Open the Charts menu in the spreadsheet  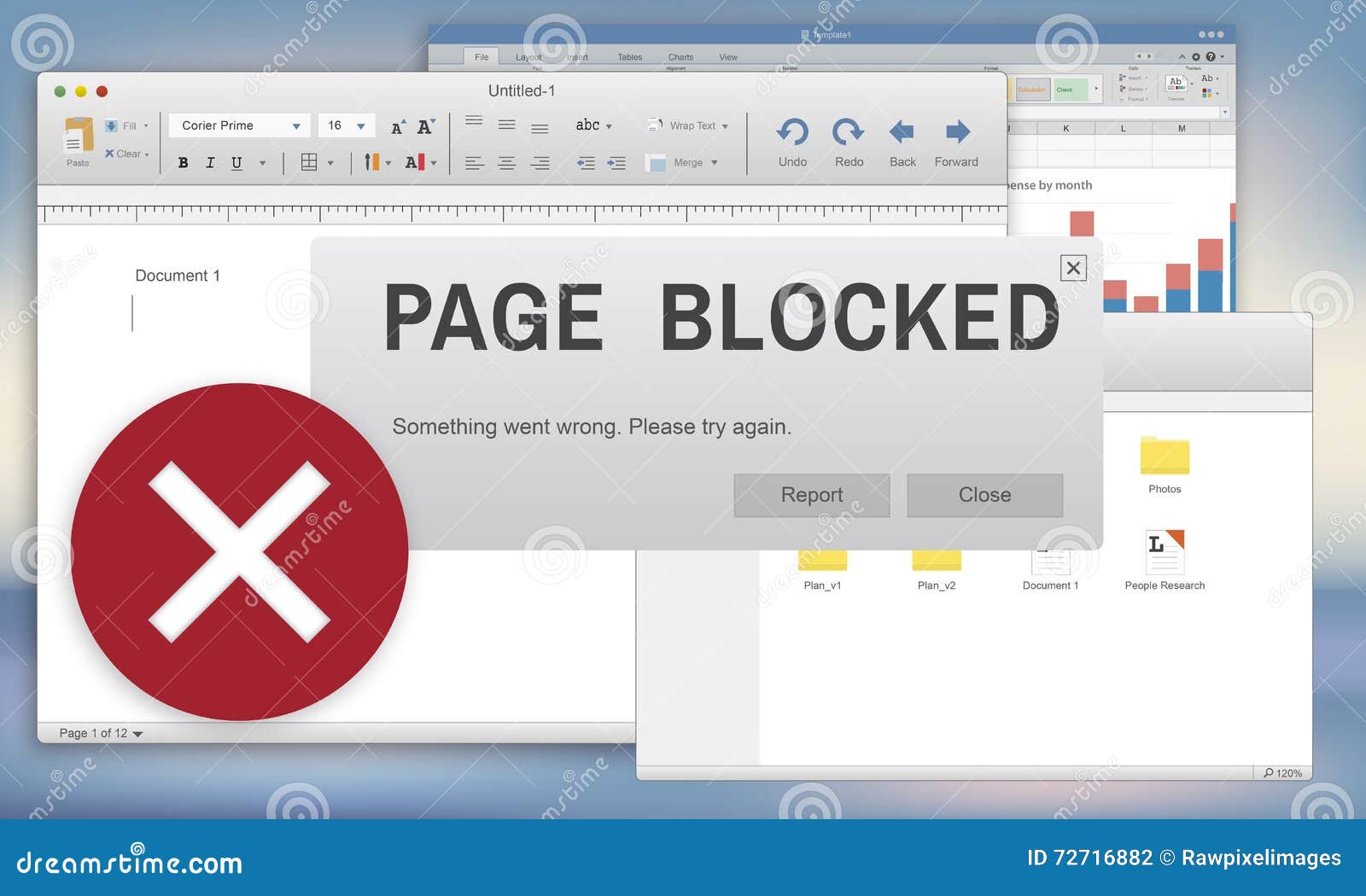point(680,56)
